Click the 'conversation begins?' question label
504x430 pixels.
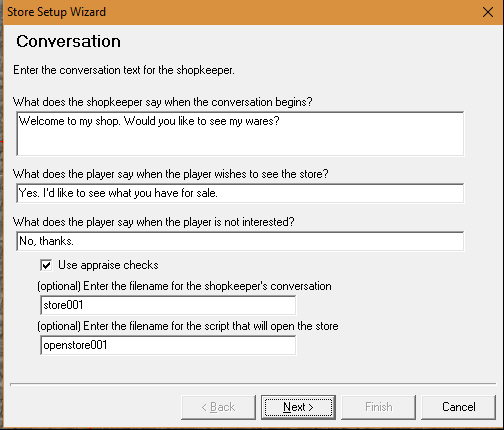coord(163,102)
